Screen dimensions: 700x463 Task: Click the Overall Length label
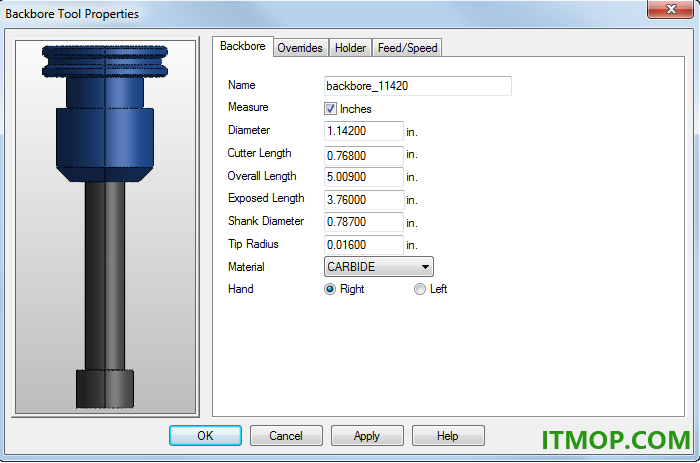pyautogui.click(x=262, y=176)
